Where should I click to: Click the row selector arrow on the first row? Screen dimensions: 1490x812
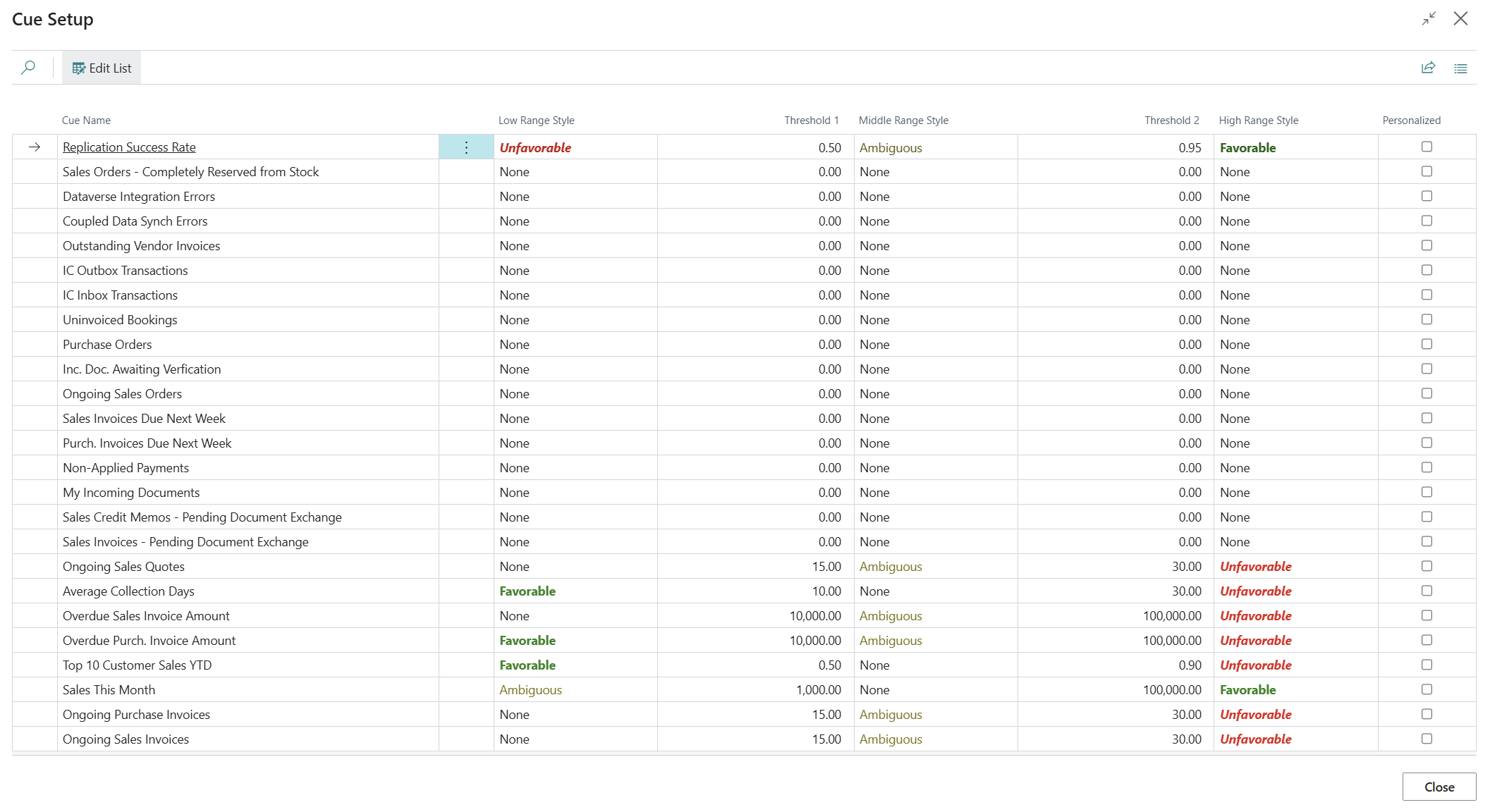pos(35,147)
